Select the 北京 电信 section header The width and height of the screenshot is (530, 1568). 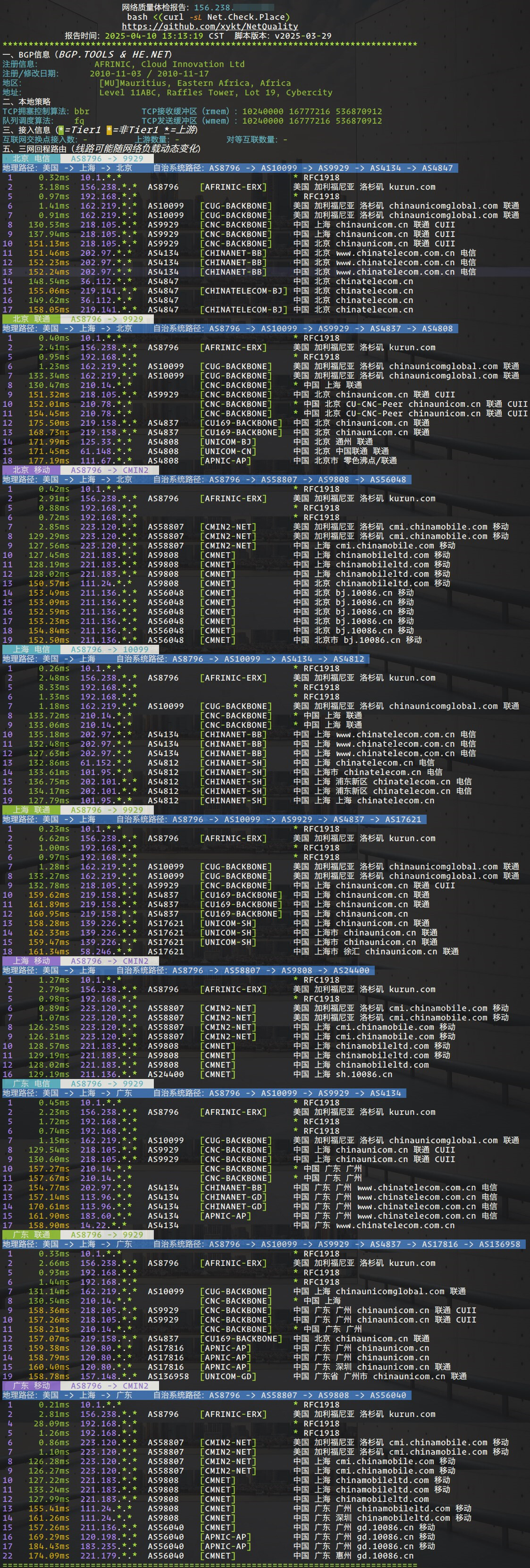point(31,158)
